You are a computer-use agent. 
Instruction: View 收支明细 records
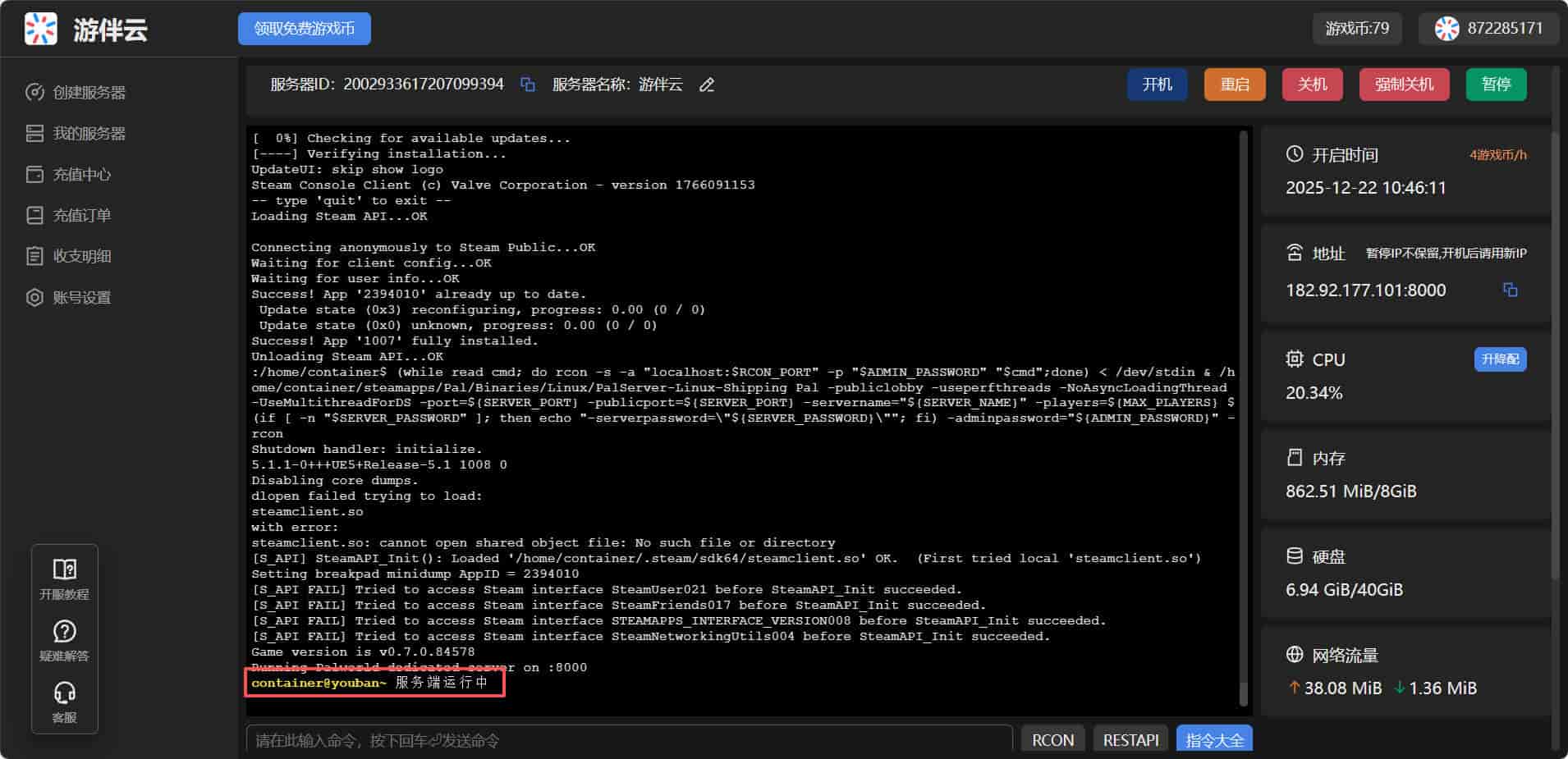click(81, 257)
